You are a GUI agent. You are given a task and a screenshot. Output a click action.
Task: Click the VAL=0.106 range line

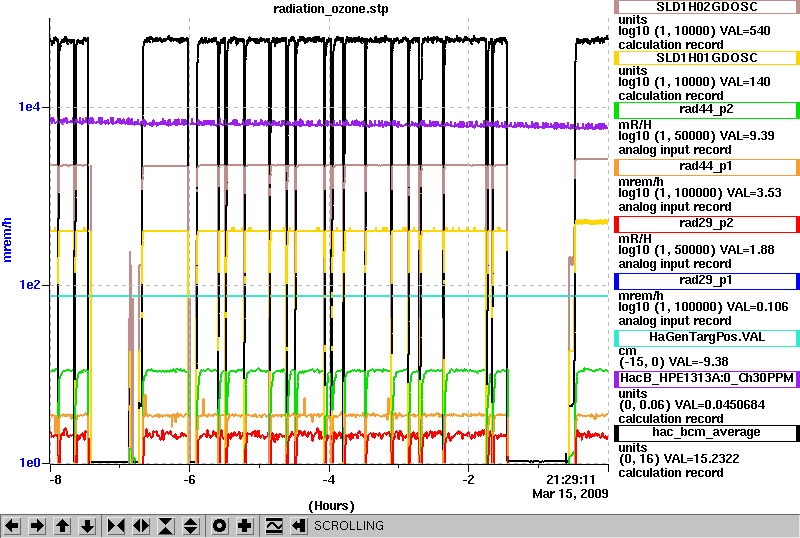(703, 307)
